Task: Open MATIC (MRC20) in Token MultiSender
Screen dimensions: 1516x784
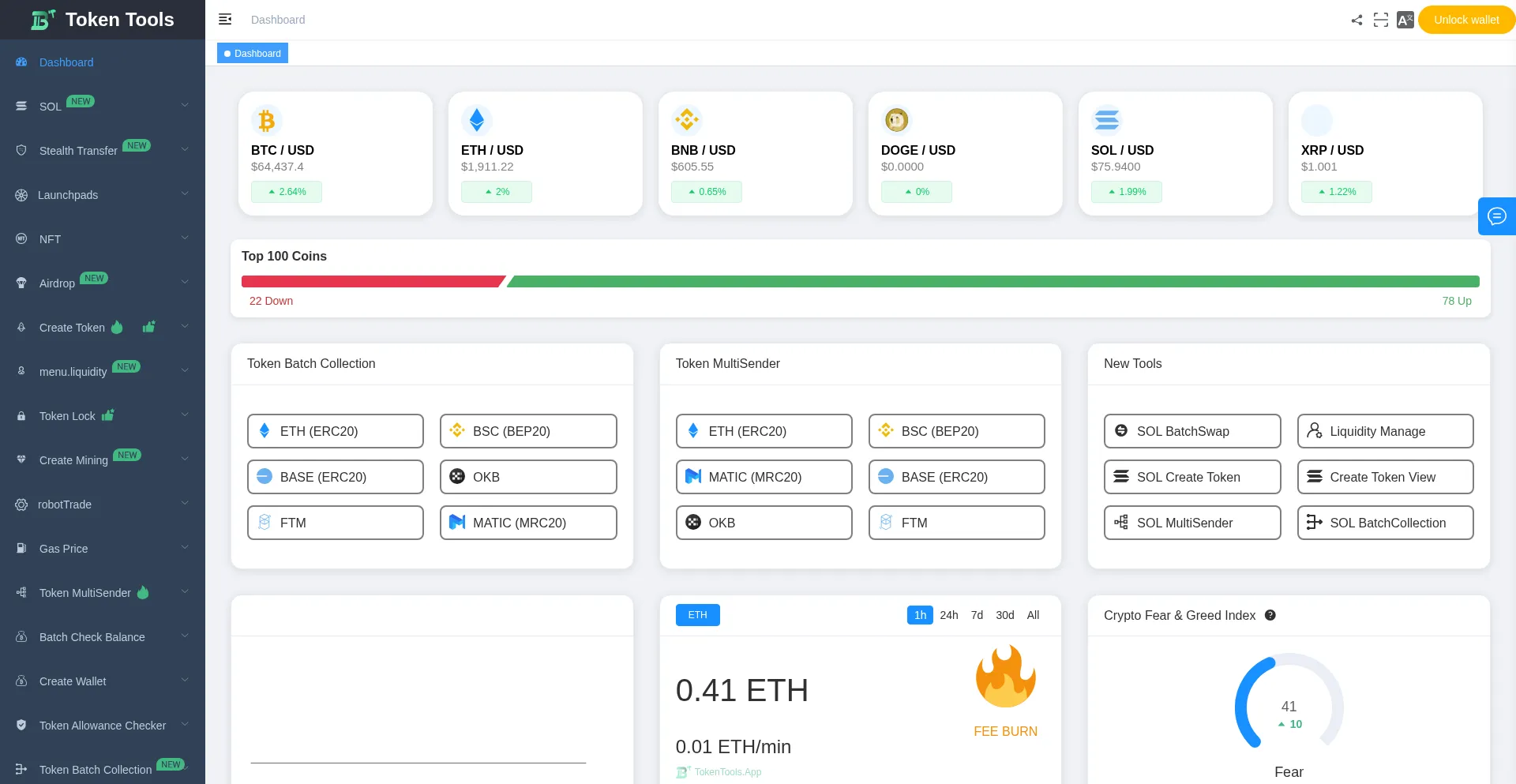Action: point(764,477)
